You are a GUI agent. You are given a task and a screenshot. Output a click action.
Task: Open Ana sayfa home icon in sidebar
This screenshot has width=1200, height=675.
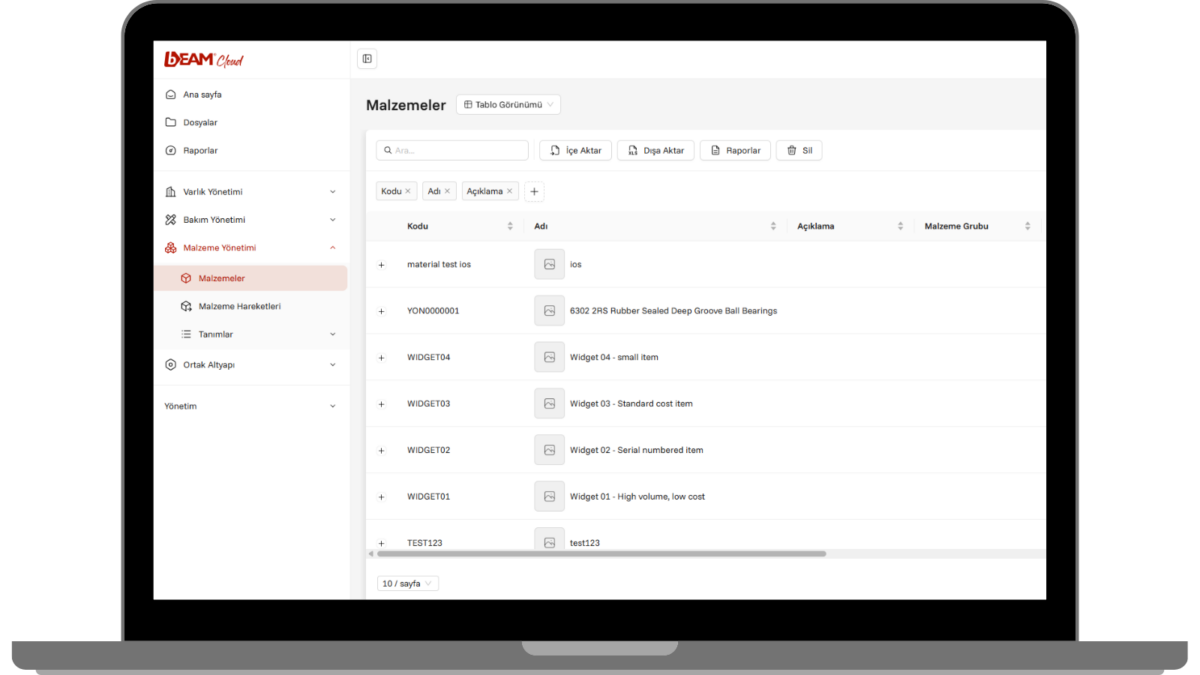[x=170, y=94]
